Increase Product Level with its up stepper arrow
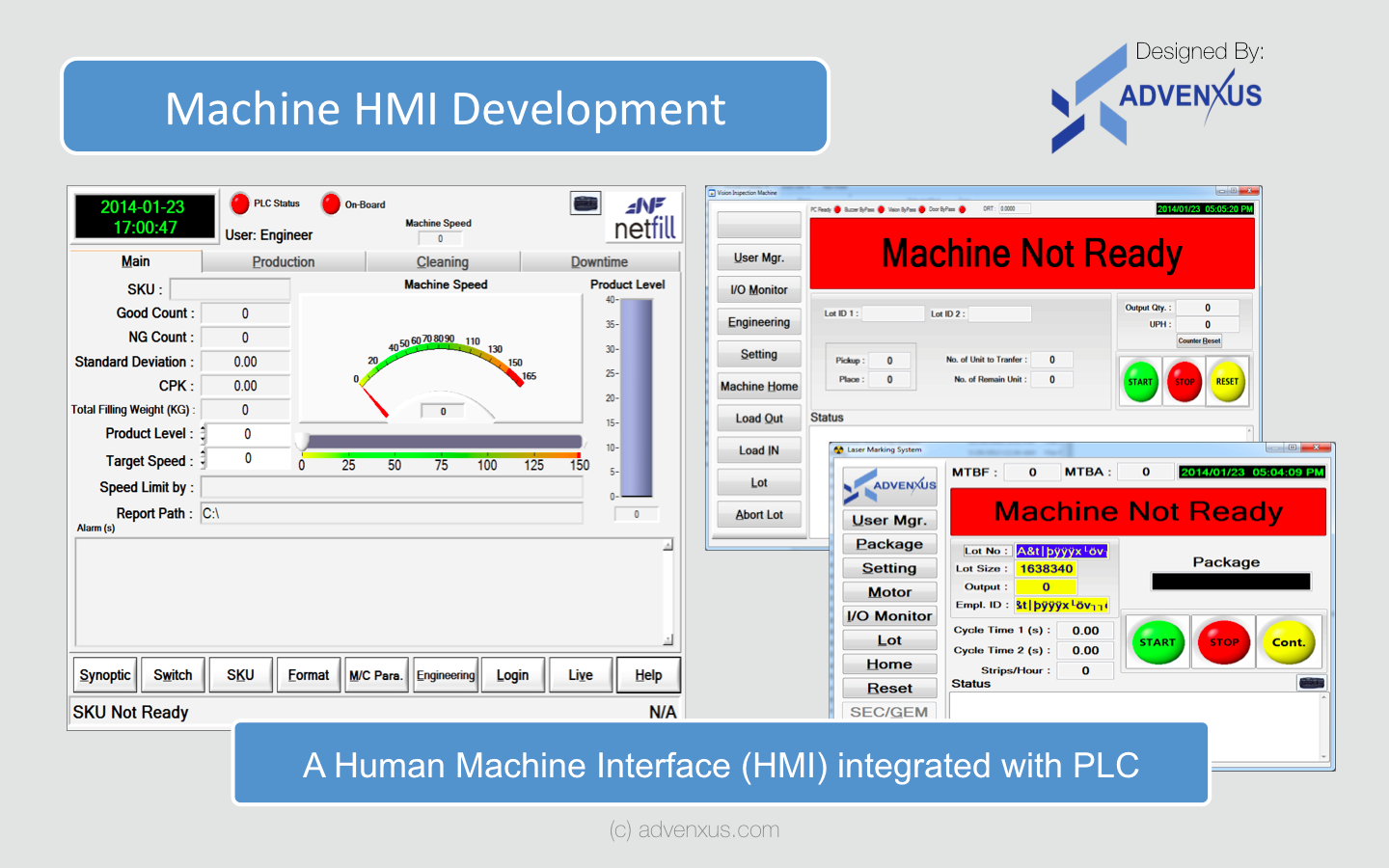The height and width of the screenshot is (868, 1389). coord(204,429)
